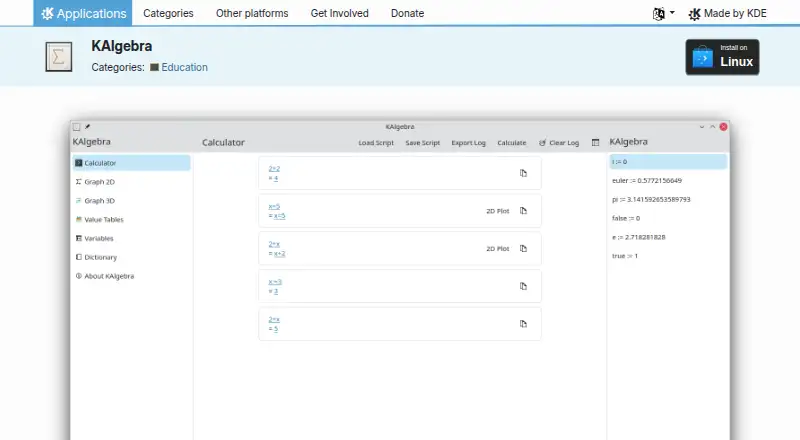Click the Load Script toolbar button
This screenshot has width=800, height=440.
[376, 143]
